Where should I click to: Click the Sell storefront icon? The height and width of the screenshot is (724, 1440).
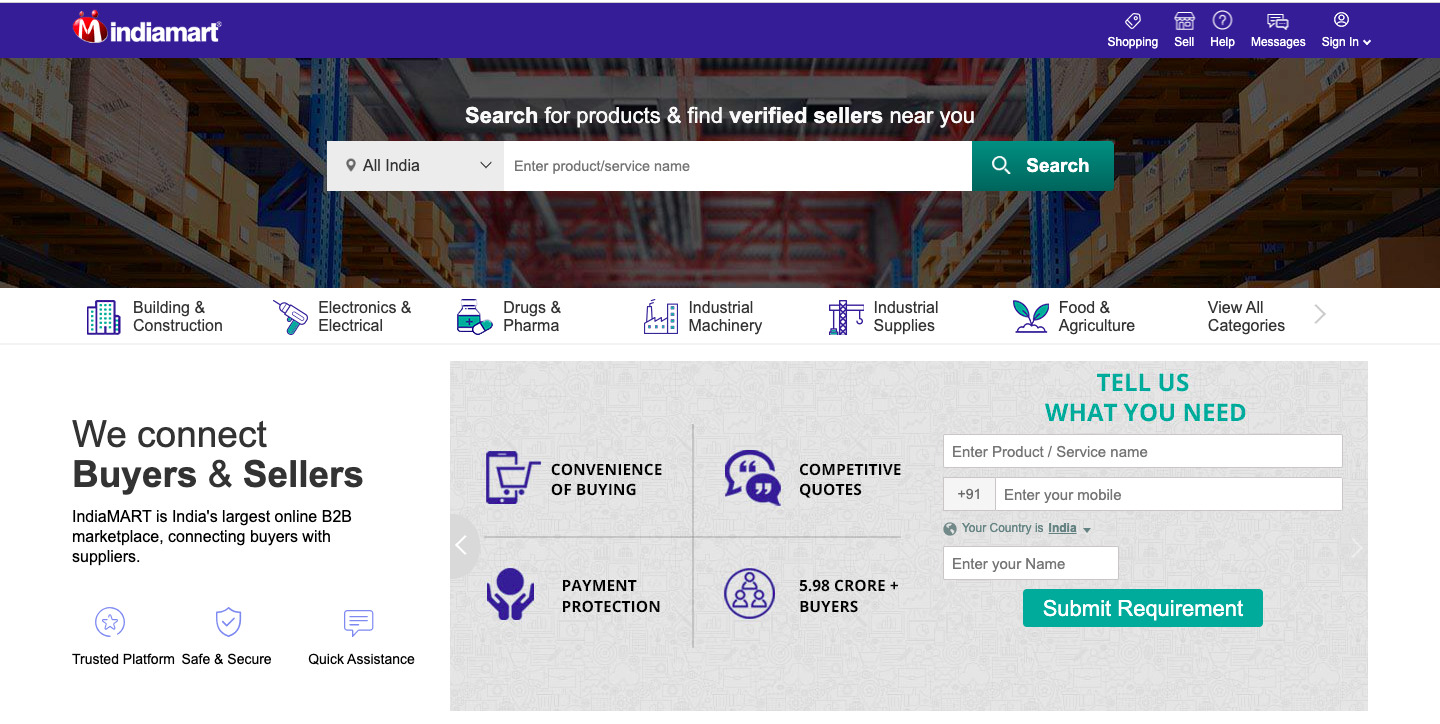[x=1184, y=21]
